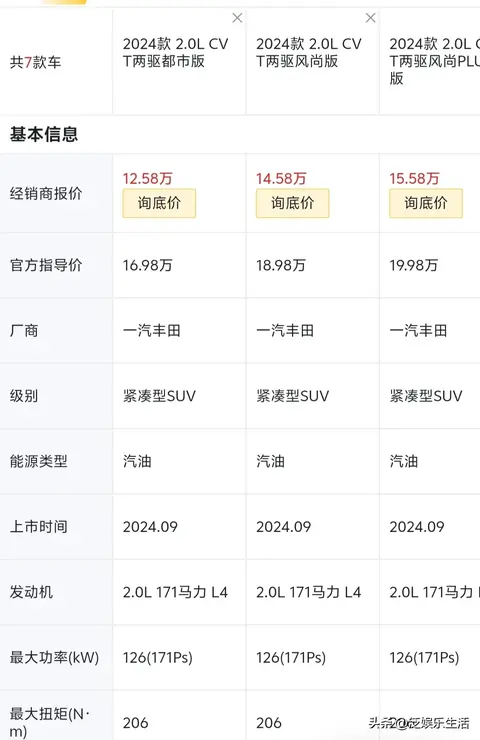Click the 基本信息 section heading
Screen dimensions: 480x740
(x=44, y=135)
